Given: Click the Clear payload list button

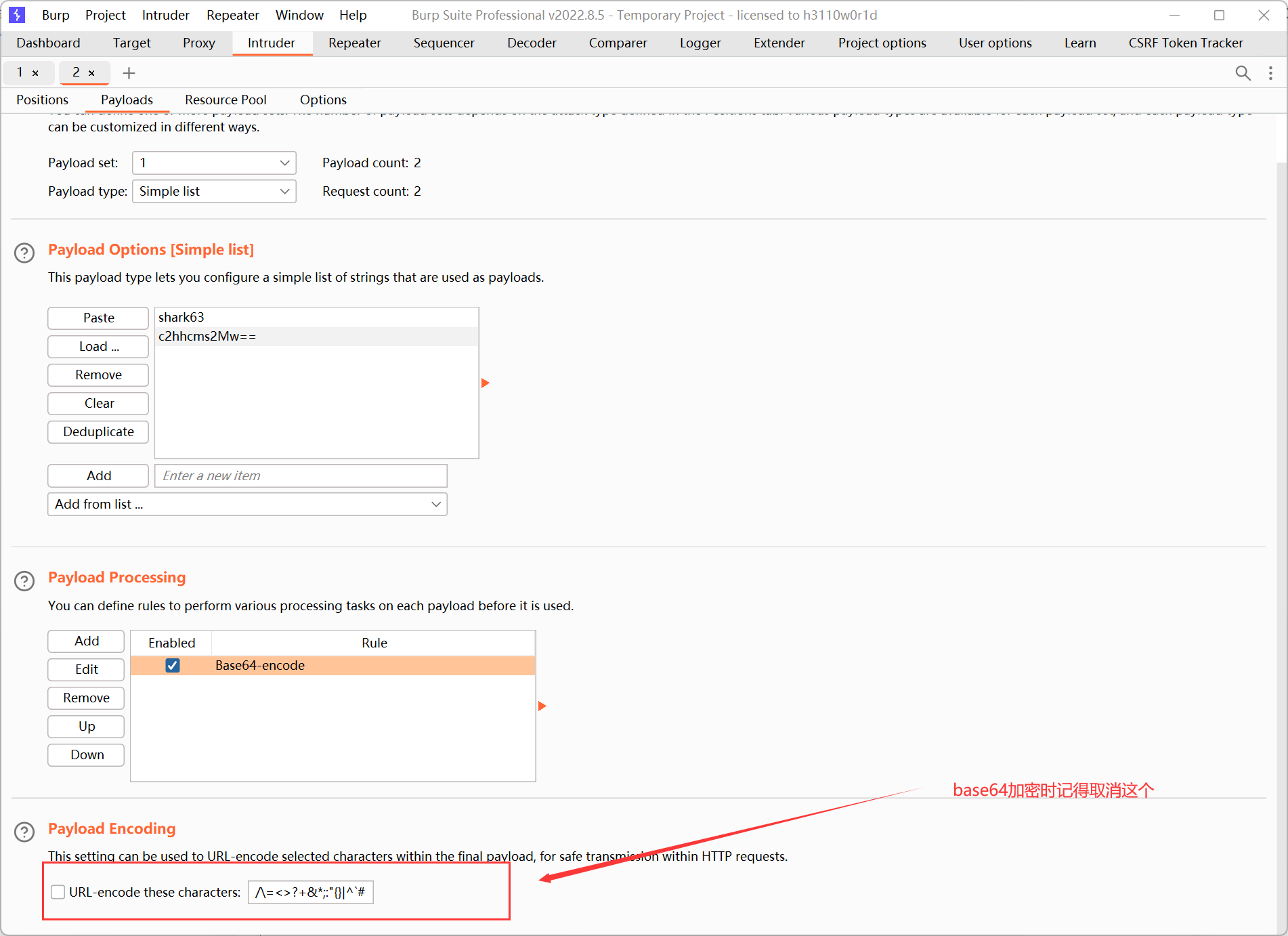Looking at the screenshot, I should pyautogui.click(x=98, y=403).
